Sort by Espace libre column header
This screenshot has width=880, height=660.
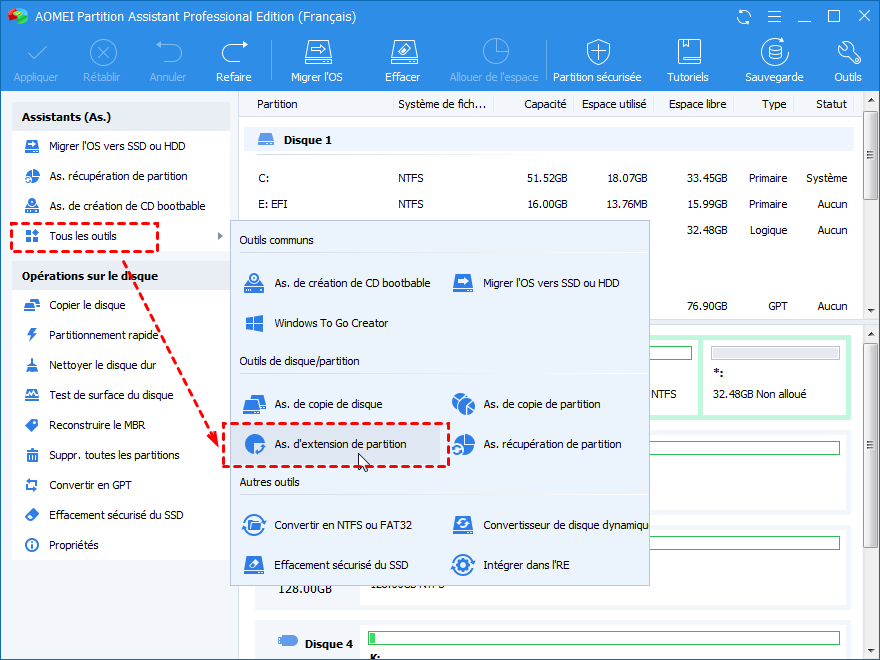click(698, 104)
